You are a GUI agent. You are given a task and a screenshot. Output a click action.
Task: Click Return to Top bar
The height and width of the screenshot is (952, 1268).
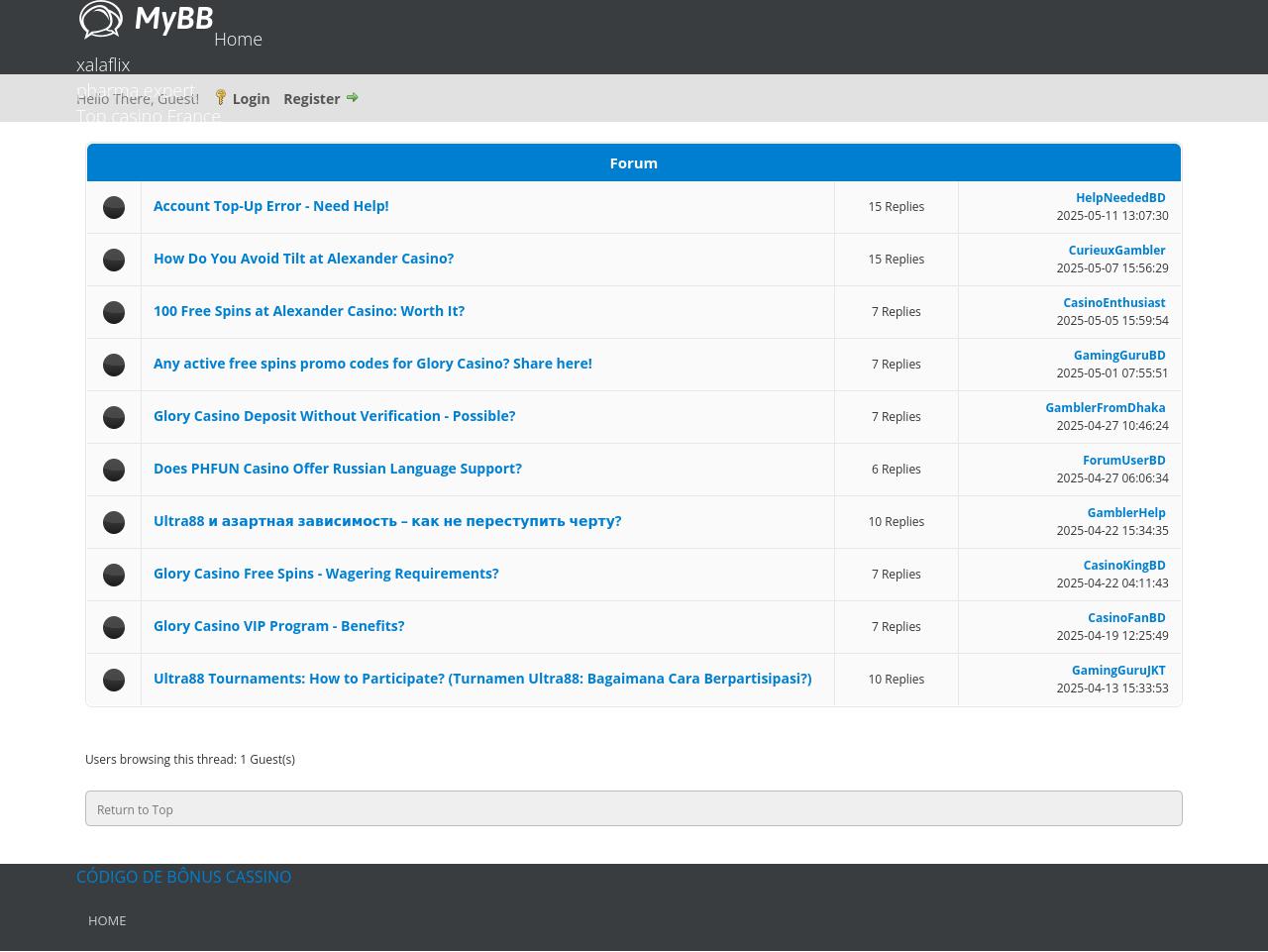coord(633,809)
